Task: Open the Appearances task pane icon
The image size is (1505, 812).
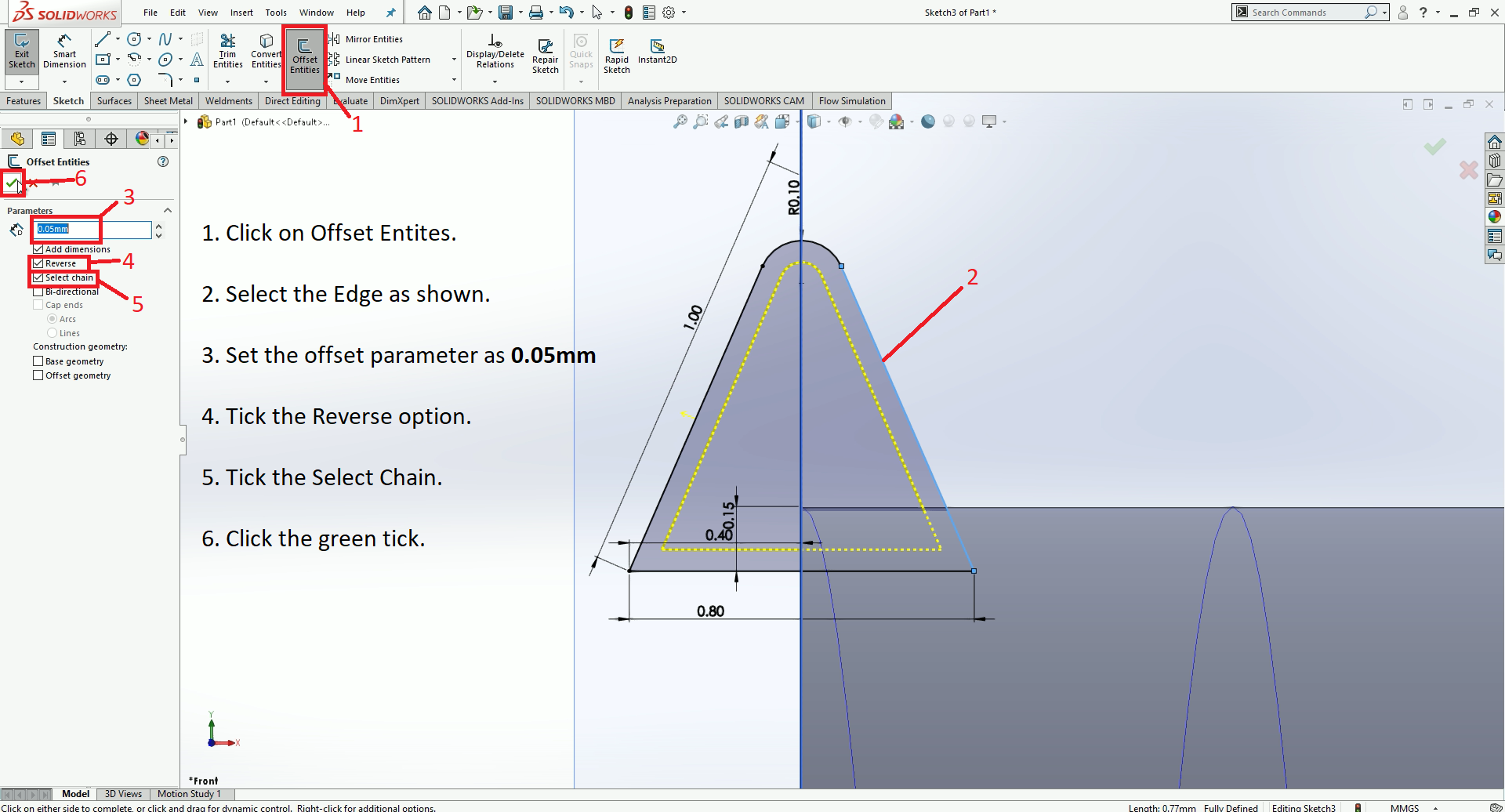Action: [1495, 217]
